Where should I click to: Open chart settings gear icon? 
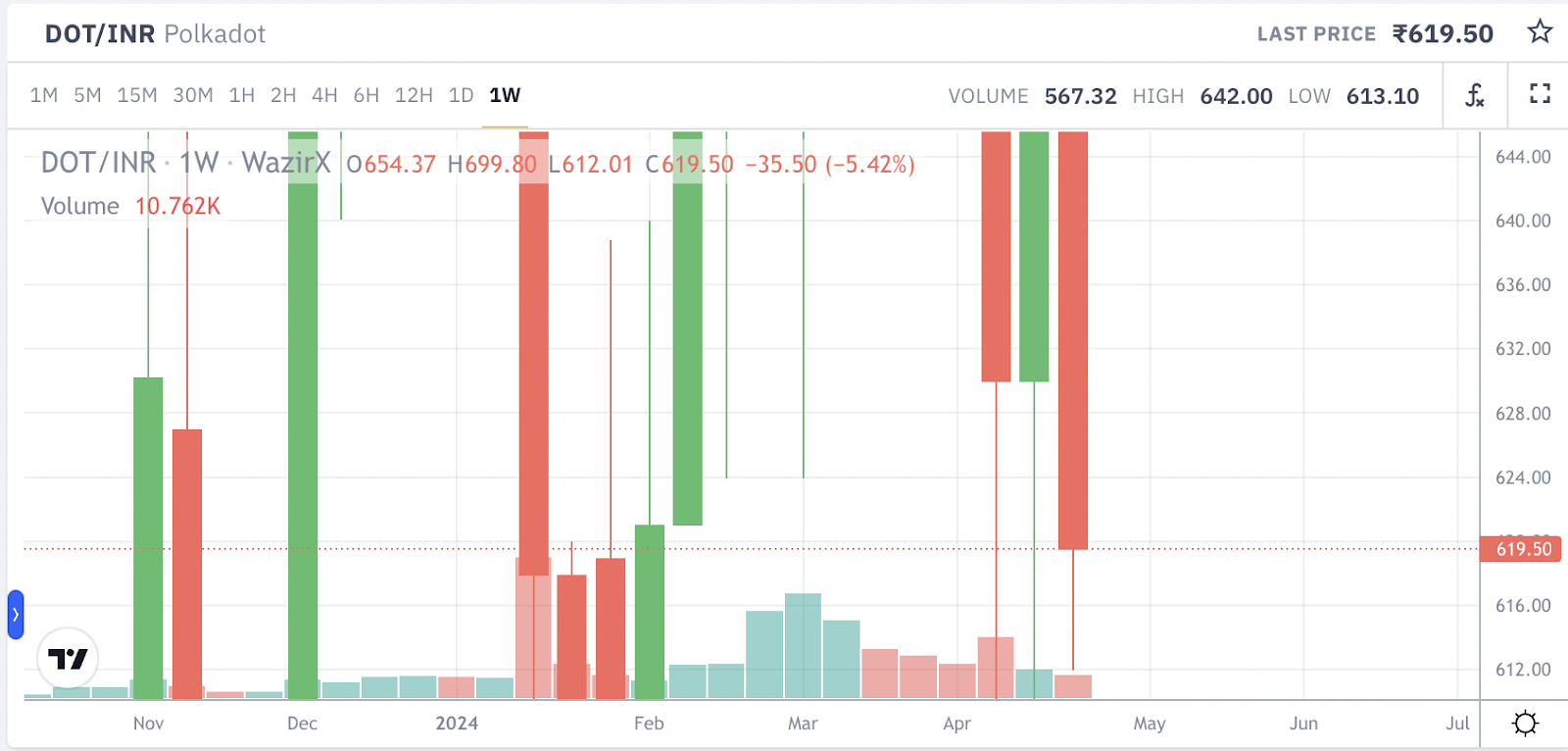[x=1525, y=724]
